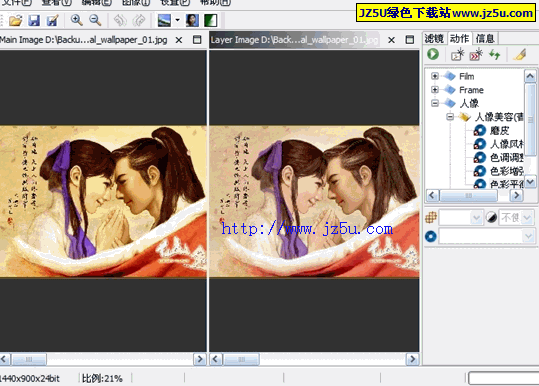Select the 色彩增强 action item
The height and width of the screenshot is (386, 539).
pos(507,171)
